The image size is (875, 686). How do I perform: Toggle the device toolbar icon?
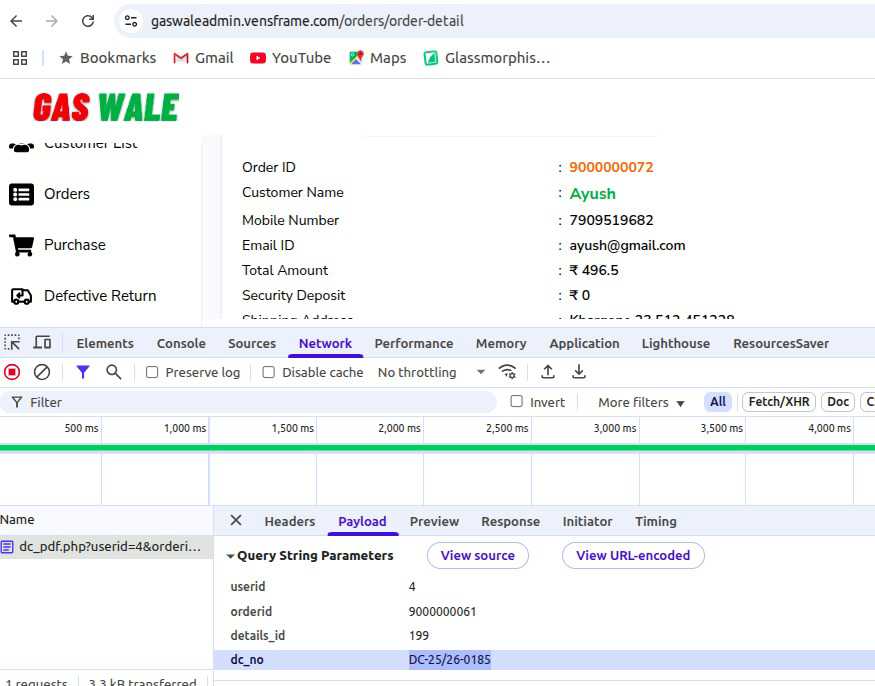click(x=43, y=343)
